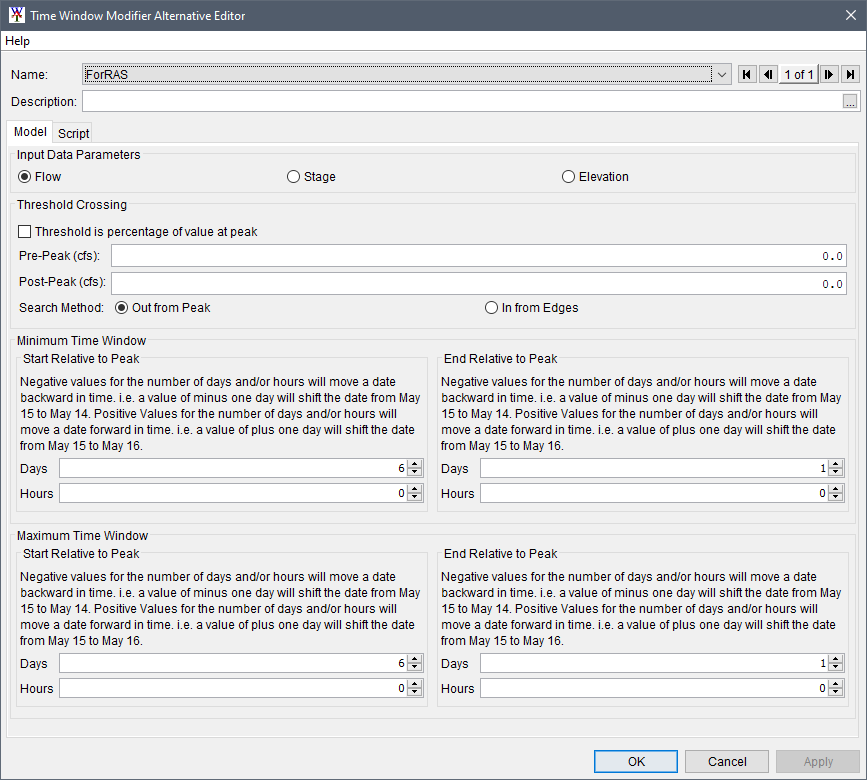Click the next record arrow icon
The height and width of the screenshot is (780, 867).
(x=829, y=73)
